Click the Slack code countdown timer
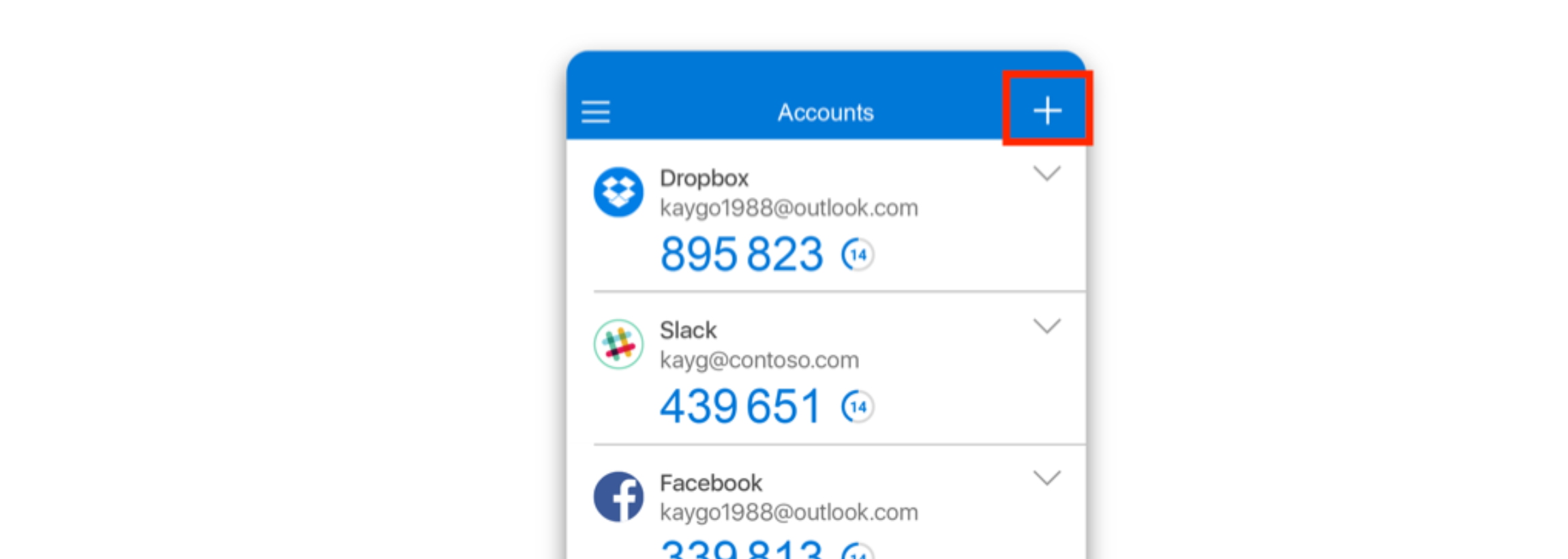This screenshot has width=1568, height=559. 858,407
